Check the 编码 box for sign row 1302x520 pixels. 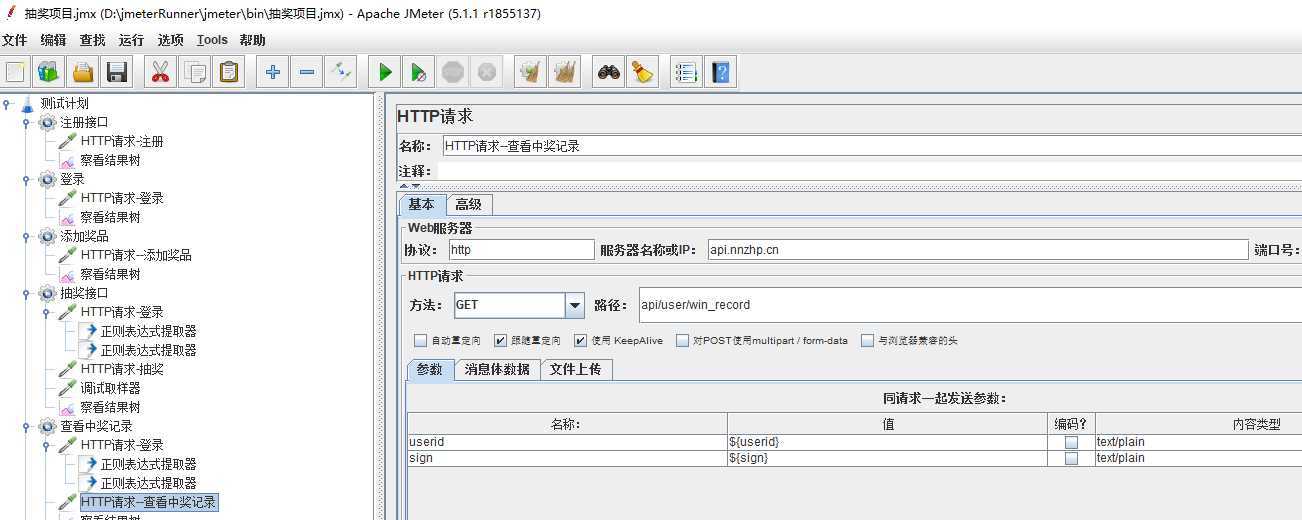tap(1071, 458)
